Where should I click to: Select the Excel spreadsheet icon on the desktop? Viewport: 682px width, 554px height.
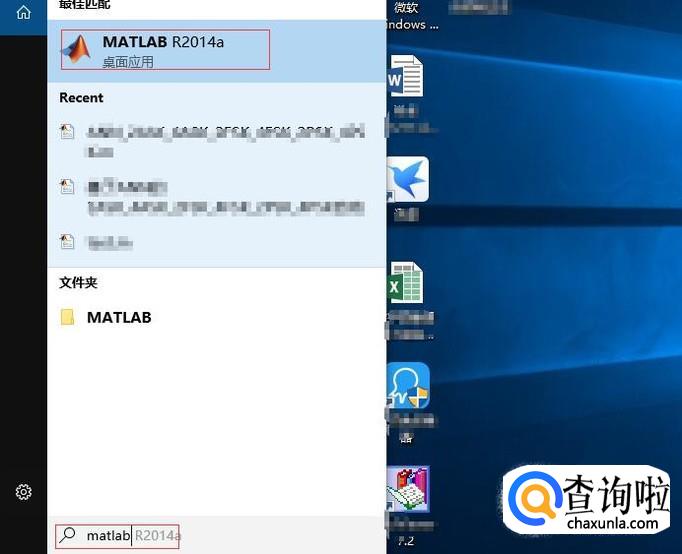(x=405, y=283)
